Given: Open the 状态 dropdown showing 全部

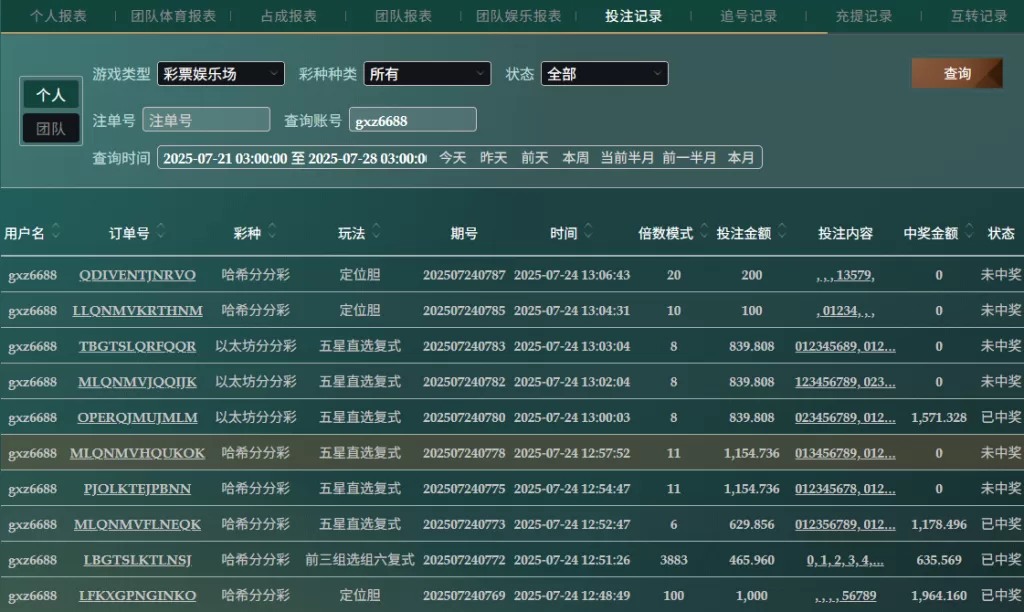Looking at the screenshot, I should point(604,74).
